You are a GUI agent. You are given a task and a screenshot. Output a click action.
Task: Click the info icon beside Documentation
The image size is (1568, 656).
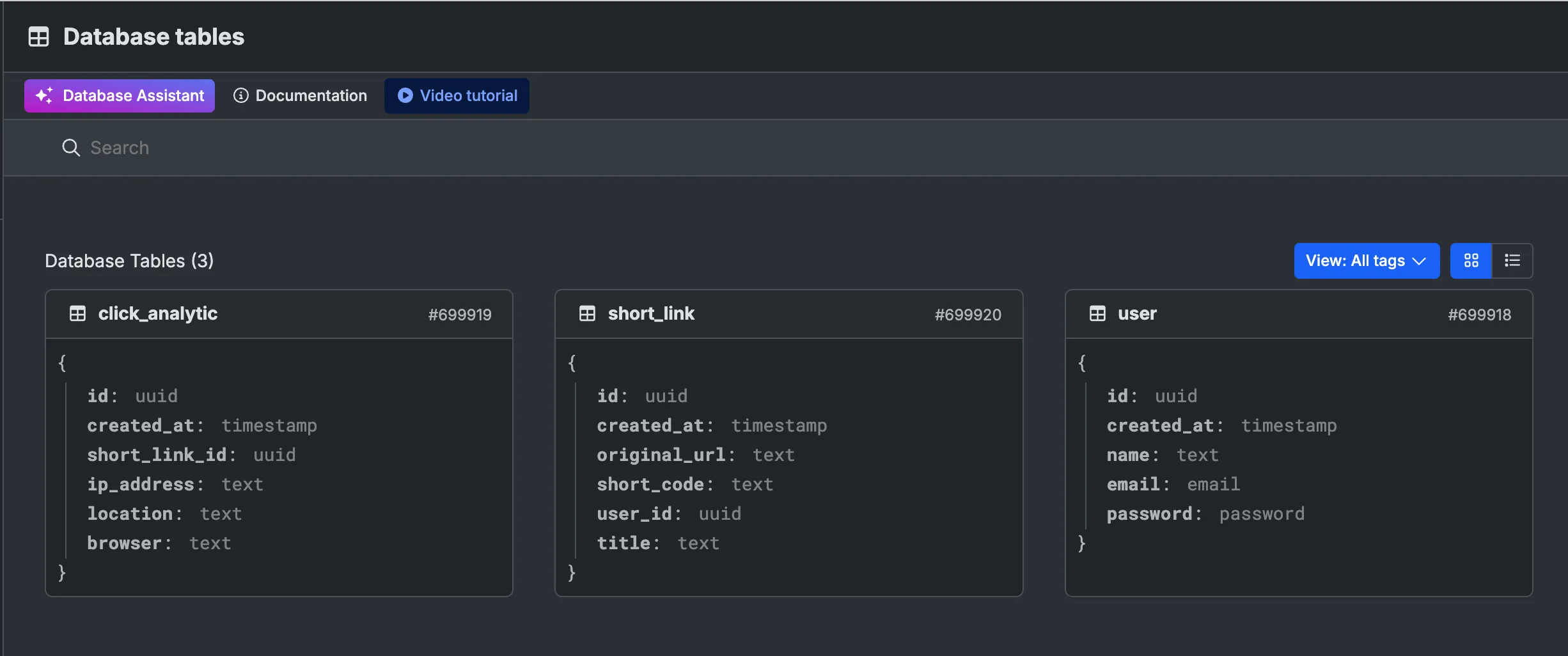240,95
